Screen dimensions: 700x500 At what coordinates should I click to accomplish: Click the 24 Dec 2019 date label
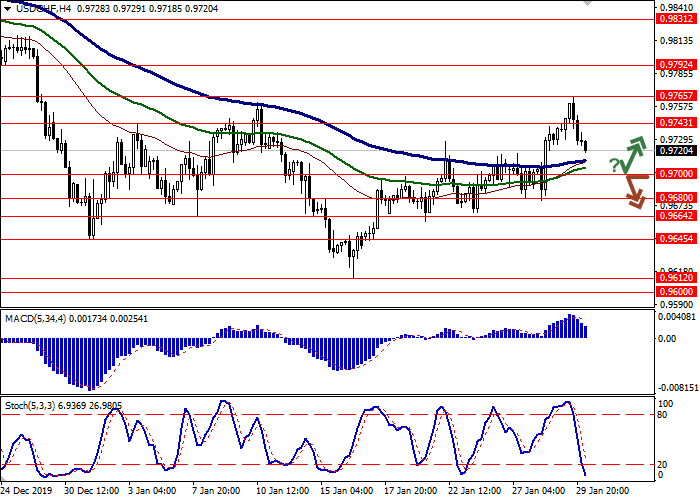(x=27, y=491)
